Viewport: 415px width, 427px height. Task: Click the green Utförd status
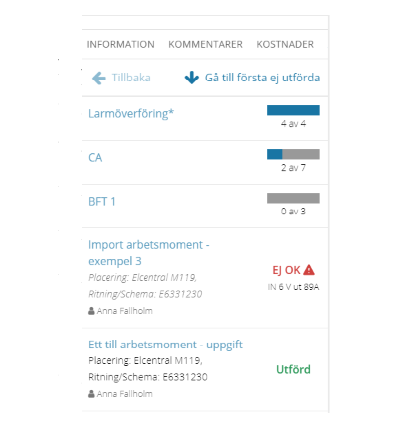point(293,369)
